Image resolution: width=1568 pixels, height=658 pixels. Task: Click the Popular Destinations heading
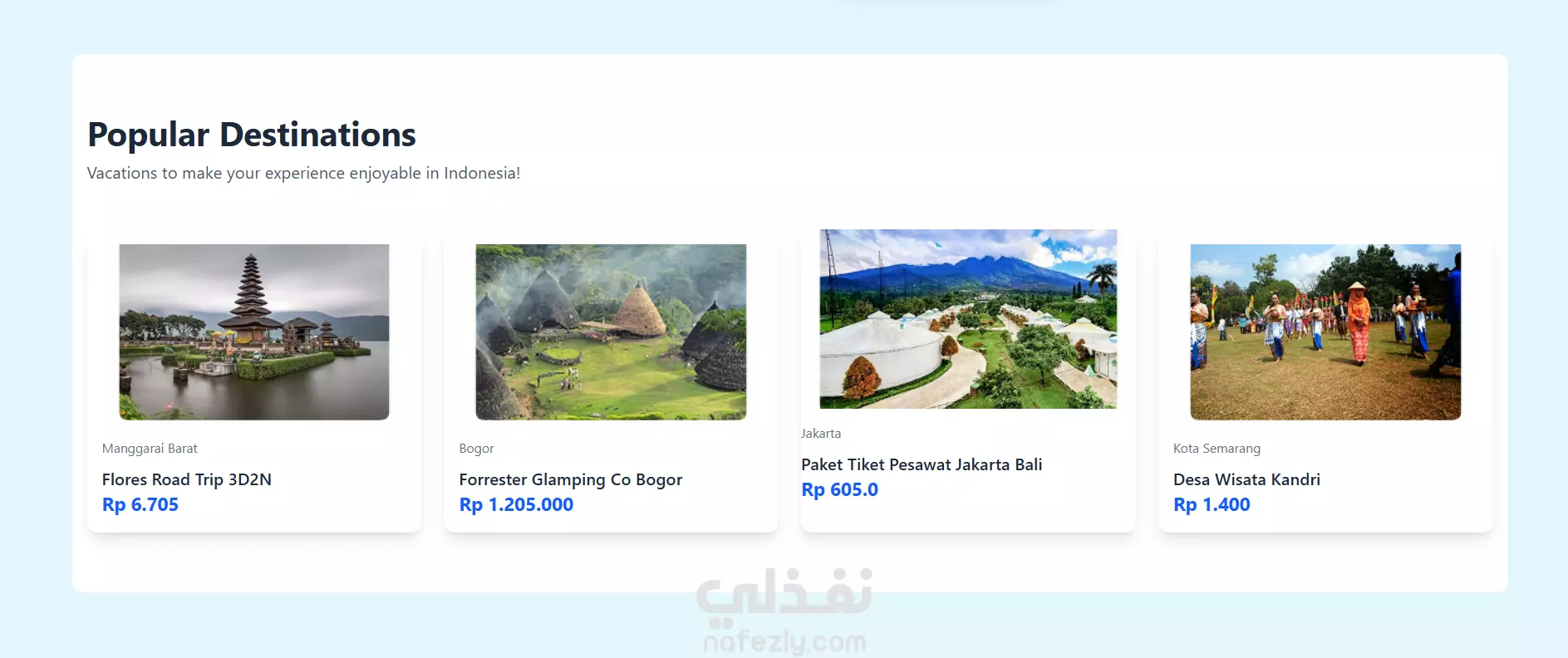pos(252,135)
